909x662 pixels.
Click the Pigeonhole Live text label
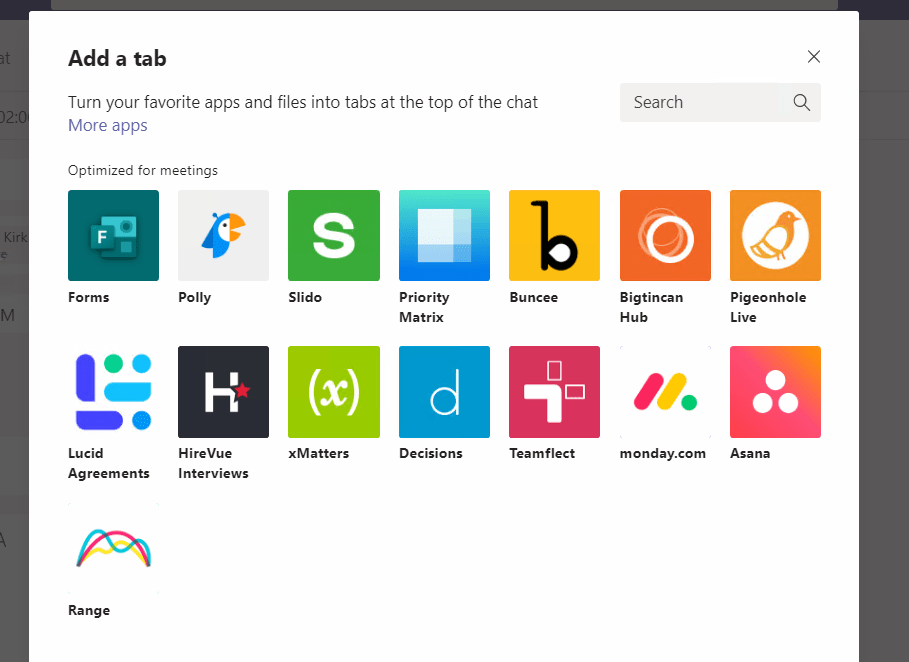click(768, 307)
